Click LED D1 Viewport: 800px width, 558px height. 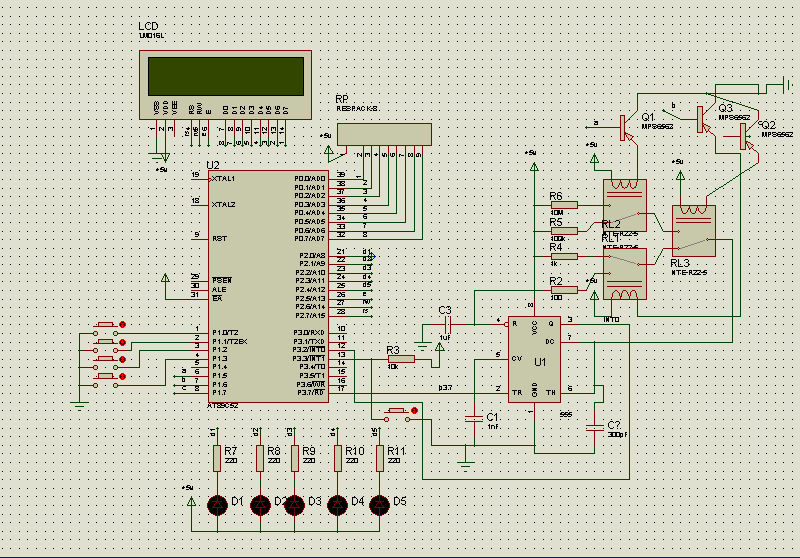(218, 504)
